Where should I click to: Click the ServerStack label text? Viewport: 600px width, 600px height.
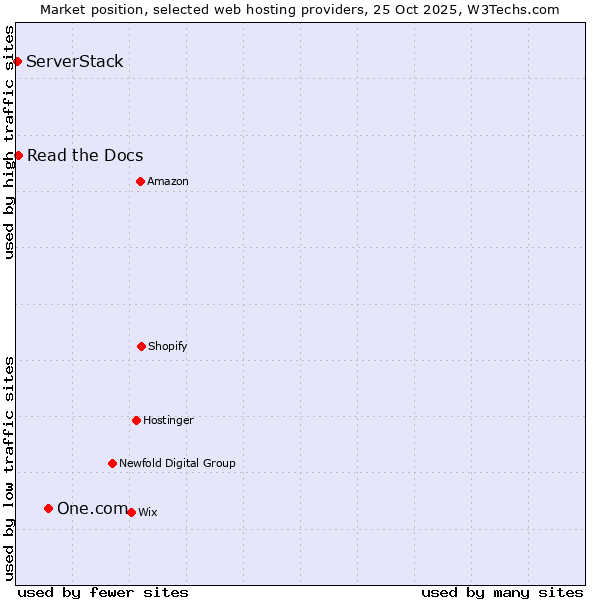click(75, 62)
